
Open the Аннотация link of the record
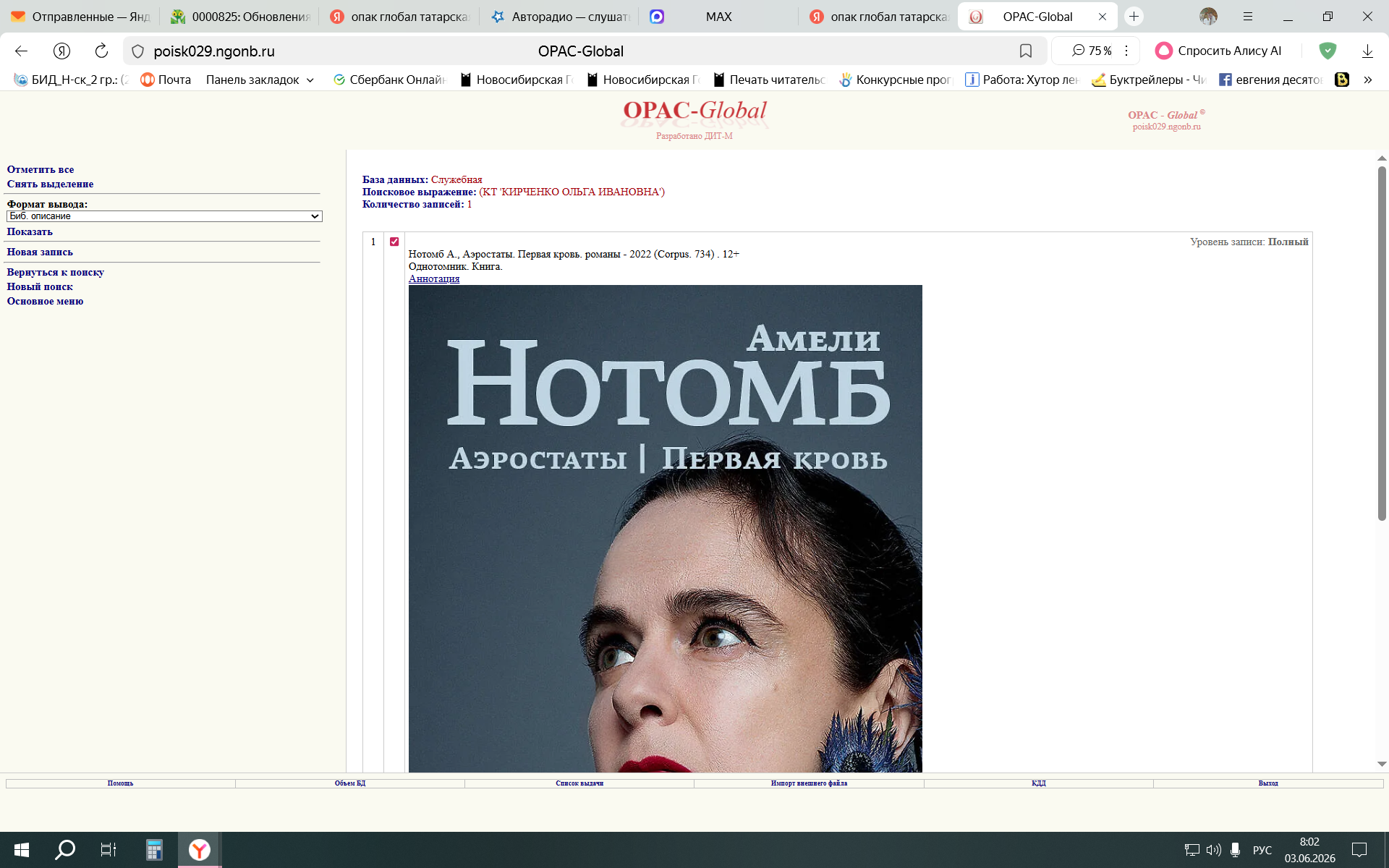[434, 278]
